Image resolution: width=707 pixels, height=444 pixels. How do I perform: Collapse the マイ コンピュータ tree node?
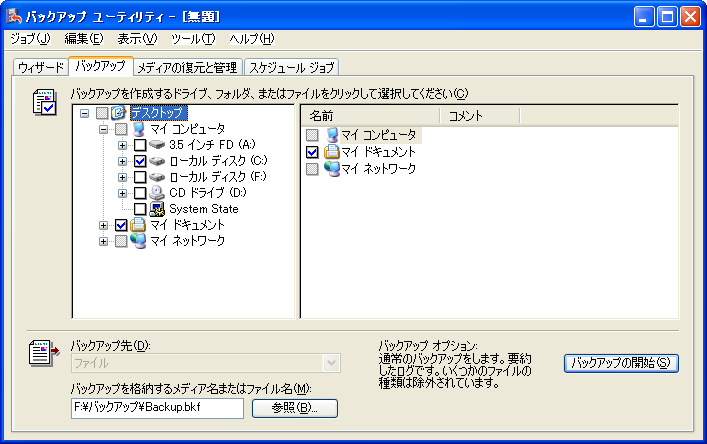103,129
